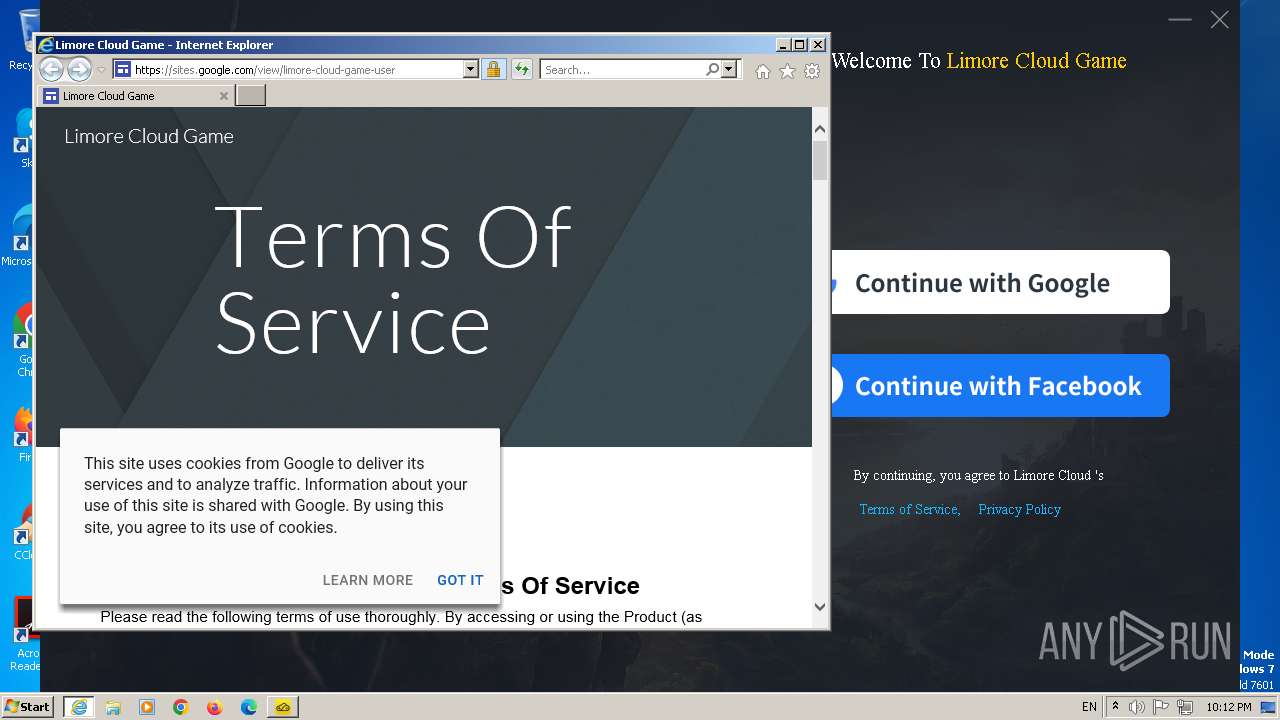Refresh the page with the green arrows
Viewport: 1280px width, 720px height.
(521, 69)
